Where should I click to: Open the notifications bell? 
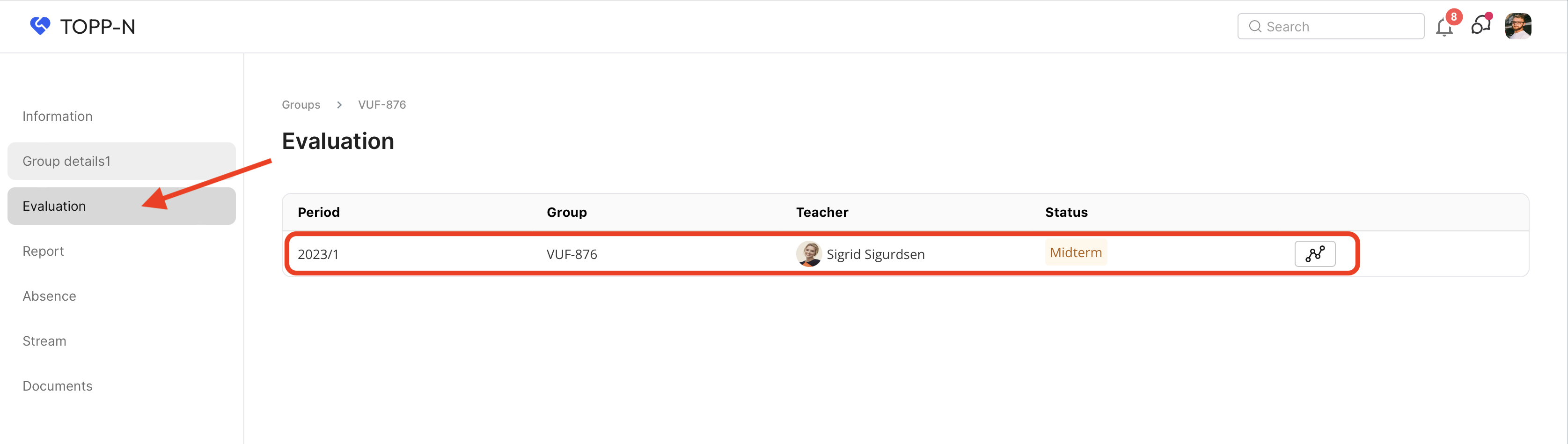tap(1444, 28)
